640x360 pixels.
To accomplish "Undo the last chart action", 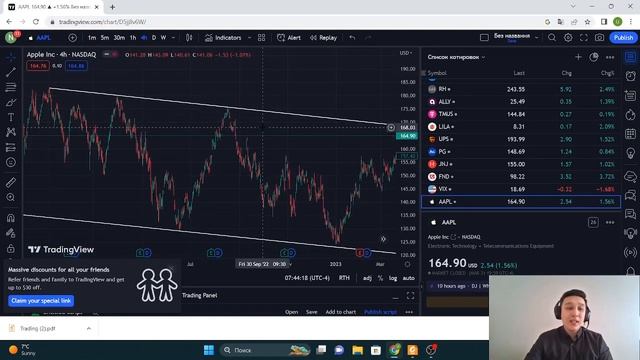I will coord(352,38).
